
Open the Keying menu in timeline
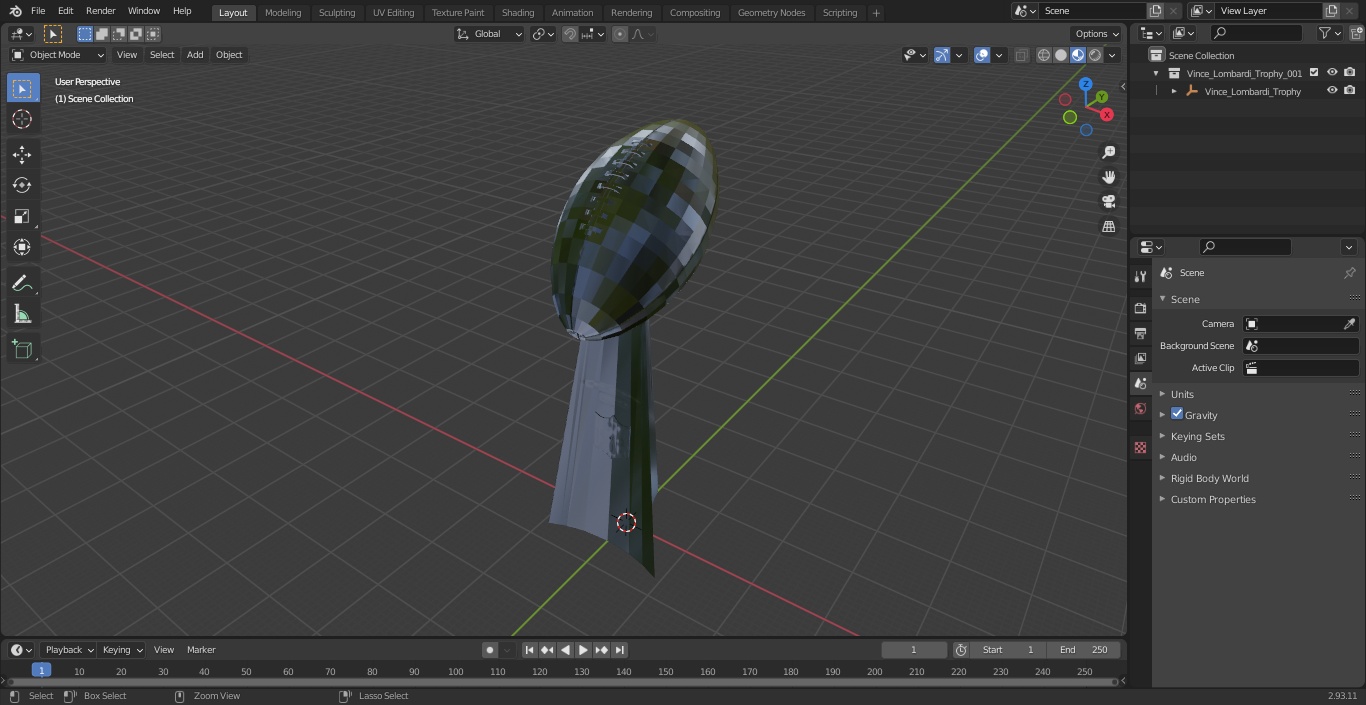click(122, 650)
